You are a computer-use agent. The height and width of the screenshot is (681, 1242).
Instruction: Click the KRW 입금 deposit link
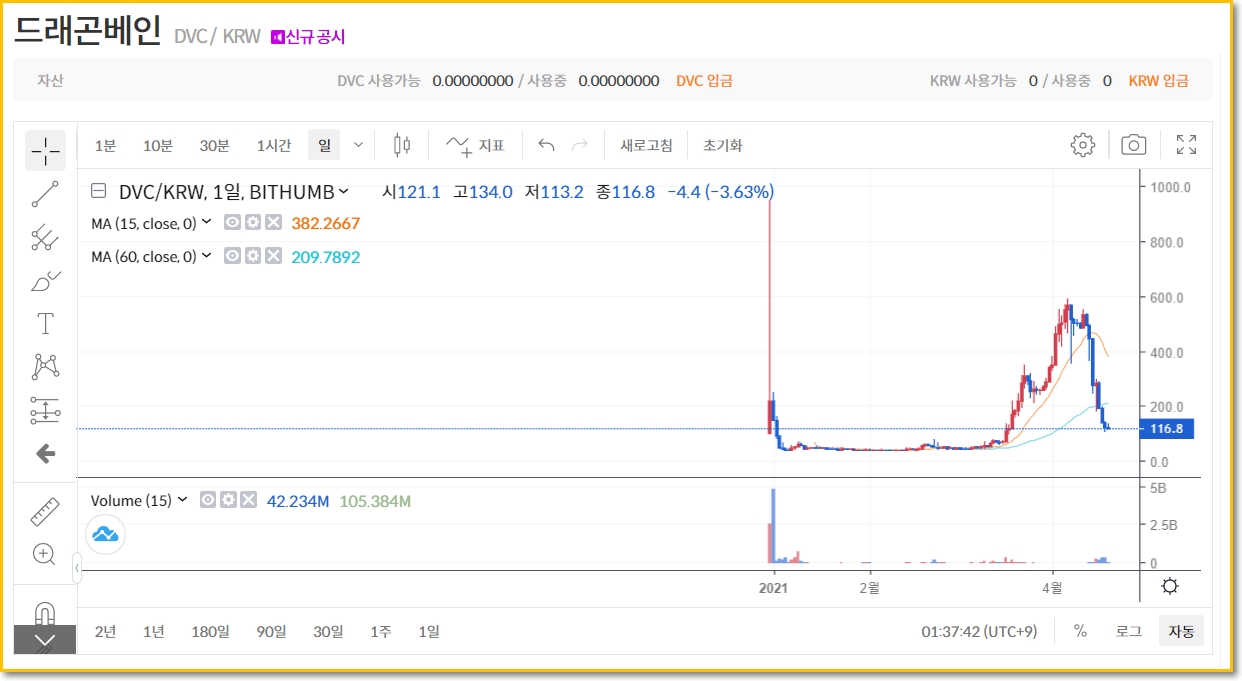click(1158, 81)
